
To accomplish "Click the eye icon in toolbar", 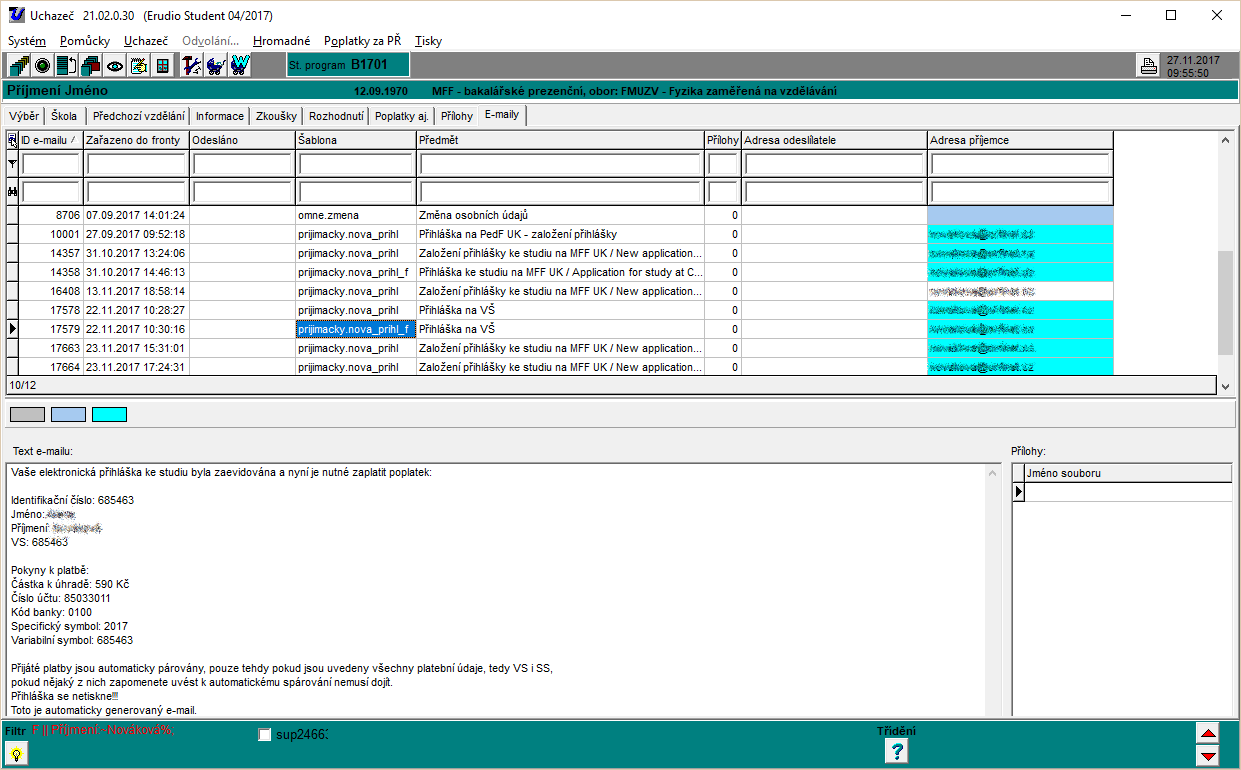I will pos(115,66).
